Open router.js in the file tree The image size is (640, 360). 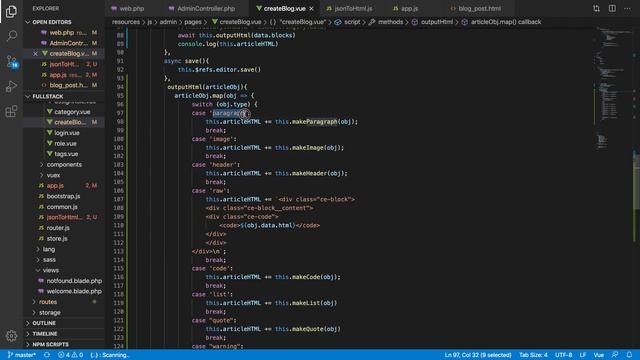tap(58, 228)
